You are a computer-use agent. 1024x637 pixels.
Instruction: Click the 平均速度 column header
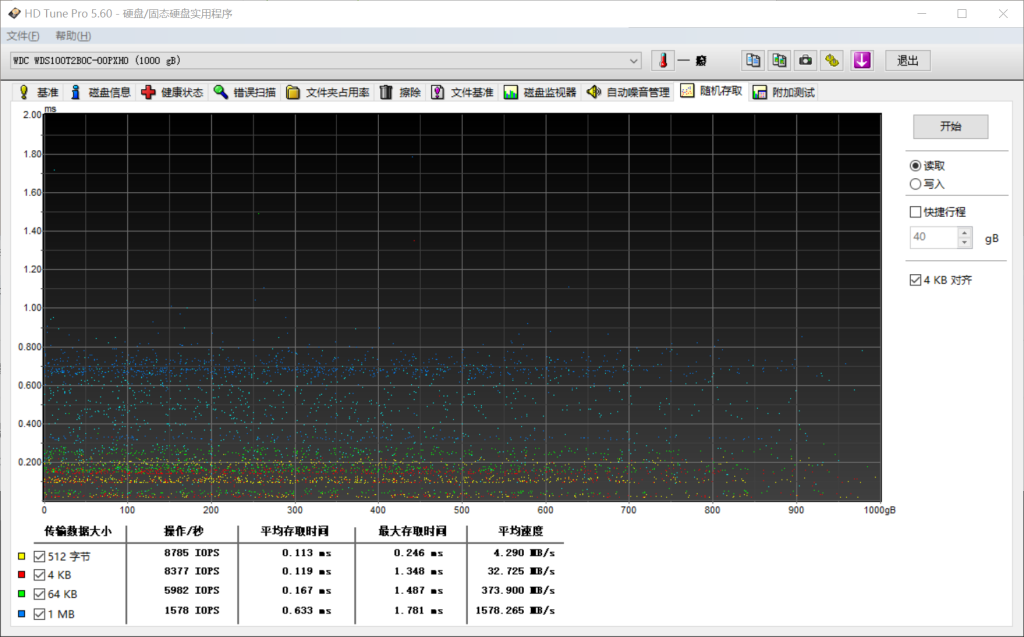pos(520,531)
